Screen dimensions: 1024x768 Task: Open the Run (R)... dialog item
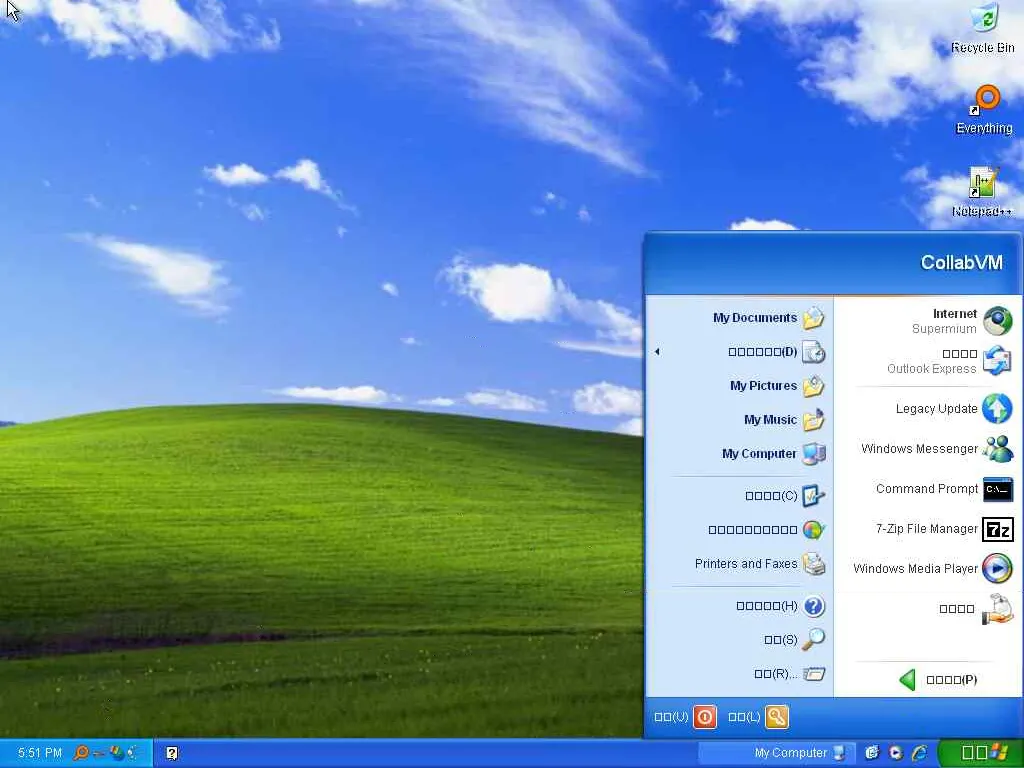point(739,673)
